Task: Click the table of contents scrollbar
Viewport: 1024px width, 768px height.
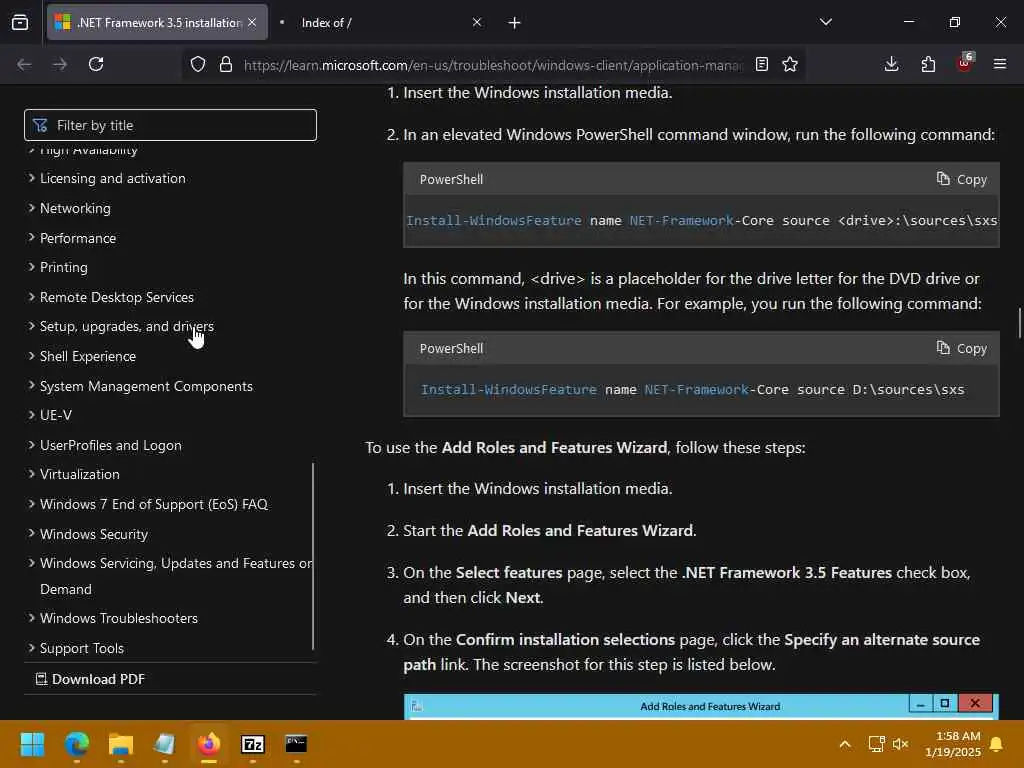Action: click(313, 556)
